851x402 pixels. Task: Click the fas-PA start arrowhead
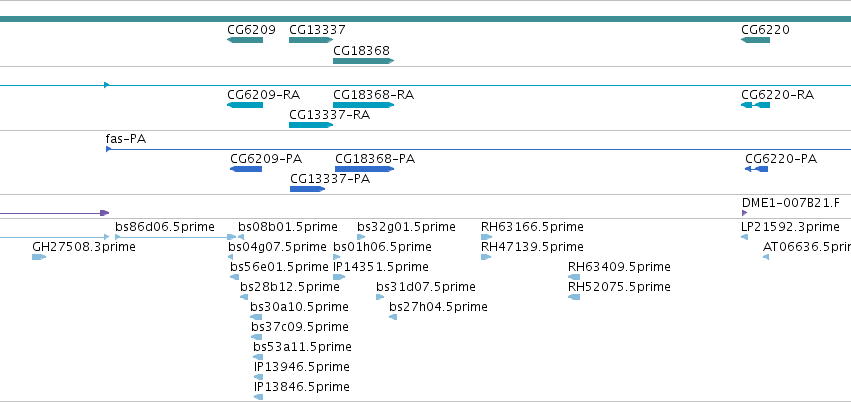pos(108,149)
